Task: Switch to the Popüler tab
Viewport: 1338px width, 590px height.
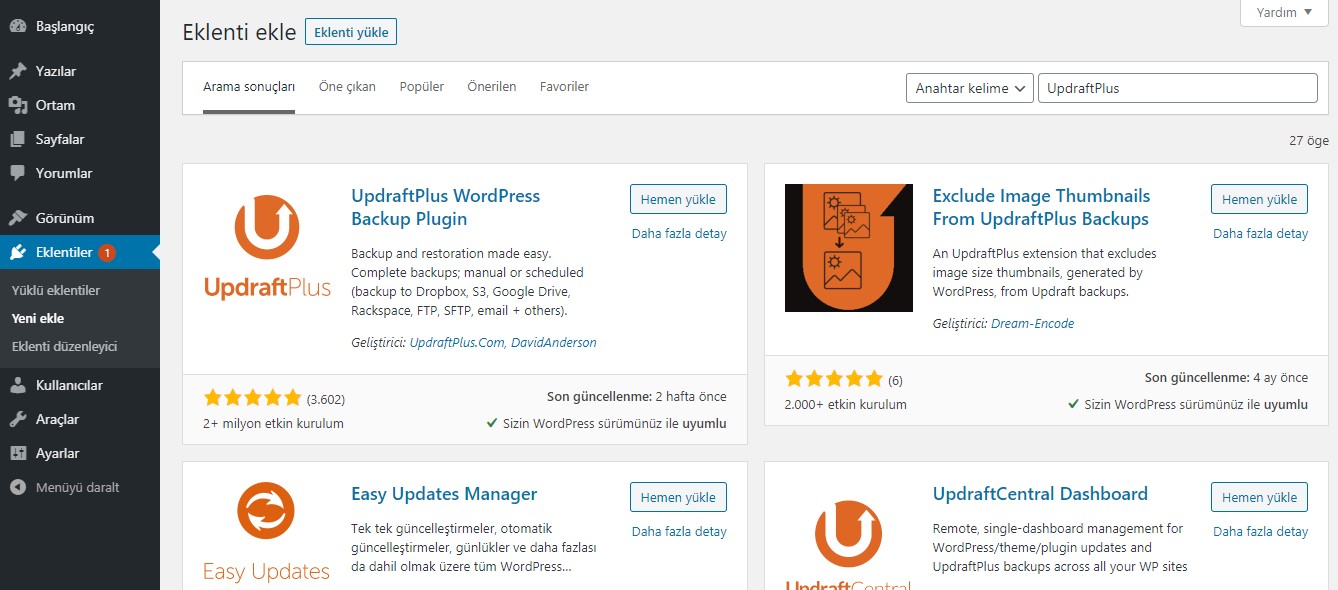Action: [422, 87]
